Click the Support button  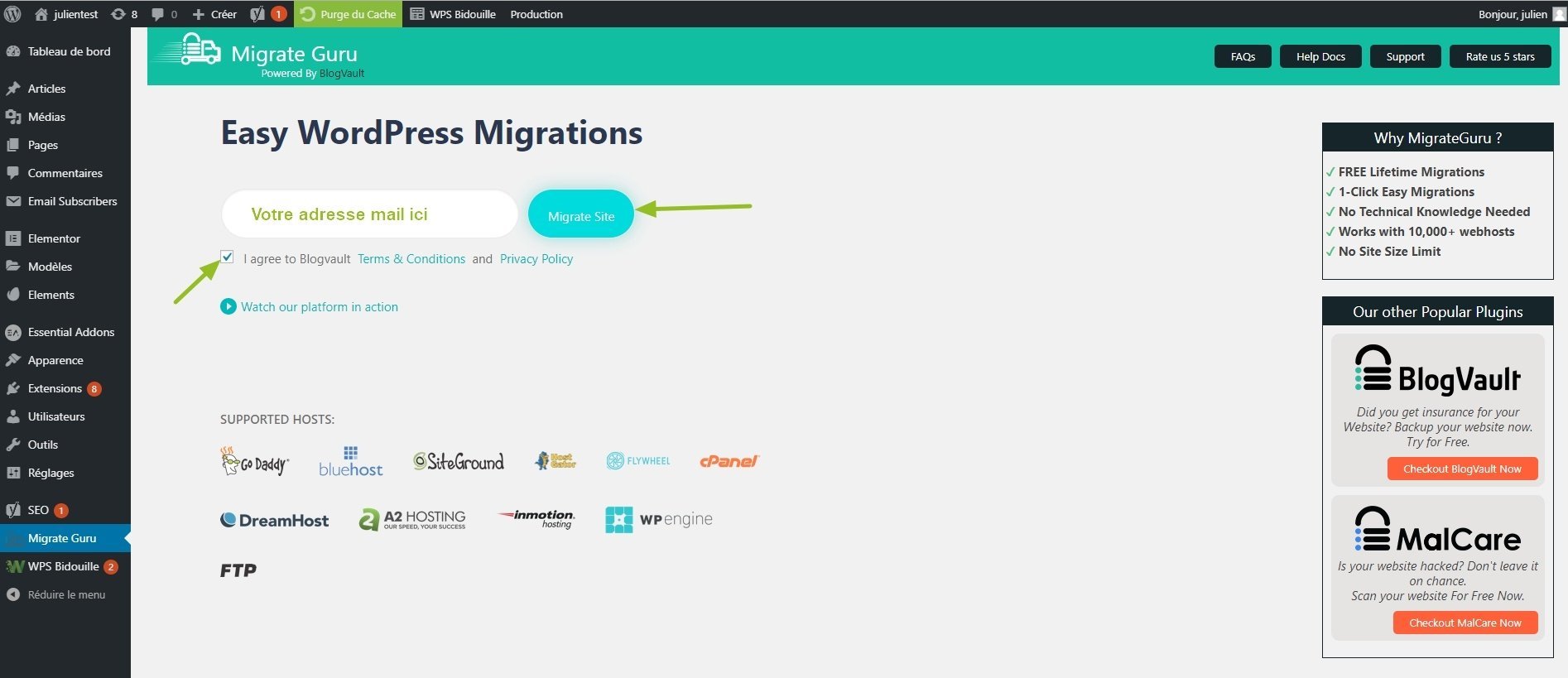(x=1405, y=56)
